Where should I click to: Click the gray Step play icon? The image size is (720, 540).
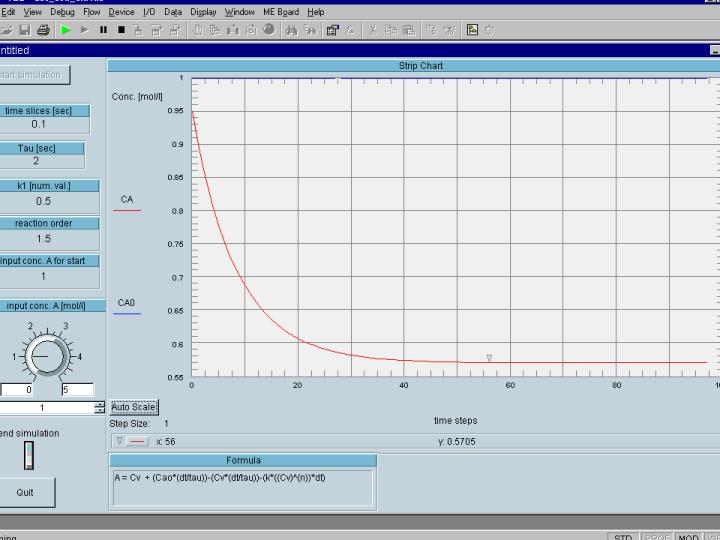[x=85, y=30]
